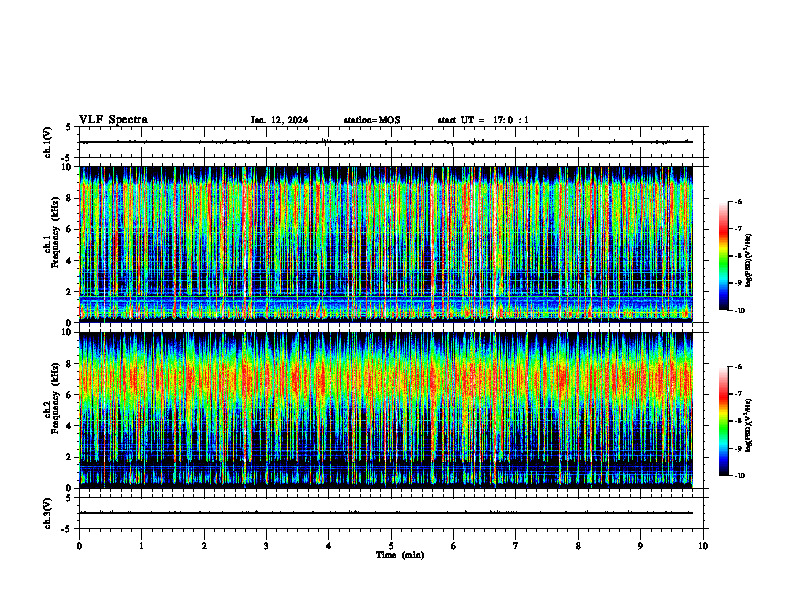Click inside the ch.1 spectrogram panel
This screenshot has width=792, height=612.
pyautogui.click(x=386, y=244)
